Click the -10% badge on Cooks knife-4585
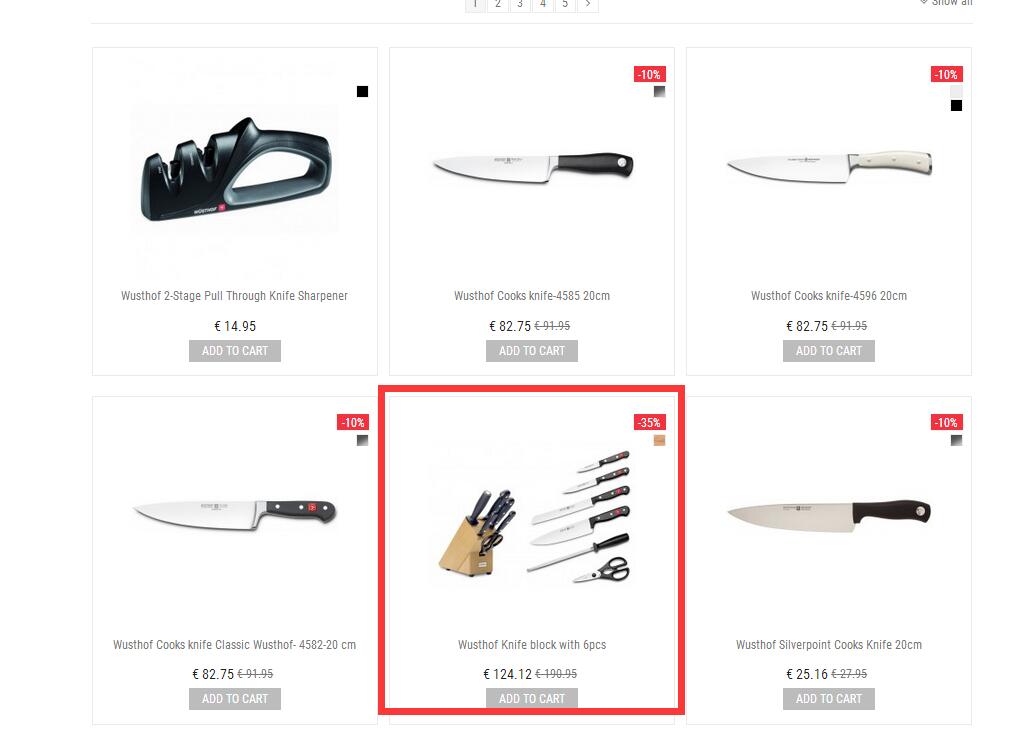The height and width of the screenshot is (739, 1024). point(650,74)
